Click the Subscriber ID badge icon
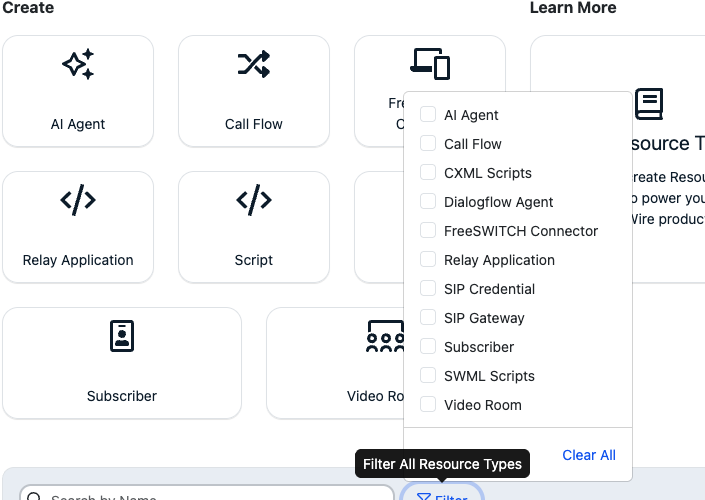This screenshot has width=705, height=500. coord(121,336)
